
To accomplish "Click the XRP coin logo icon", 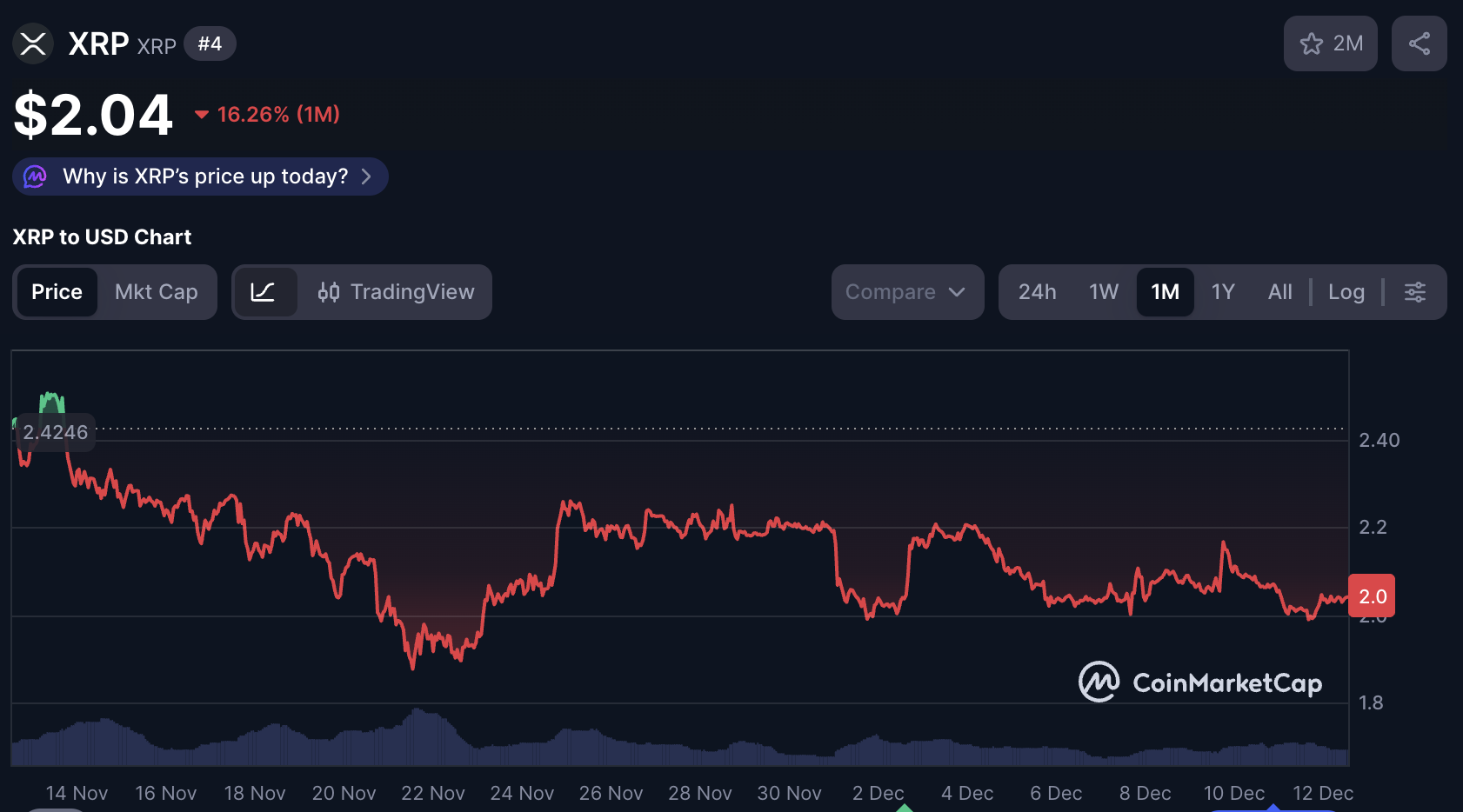I will click(x=33, y=43).
